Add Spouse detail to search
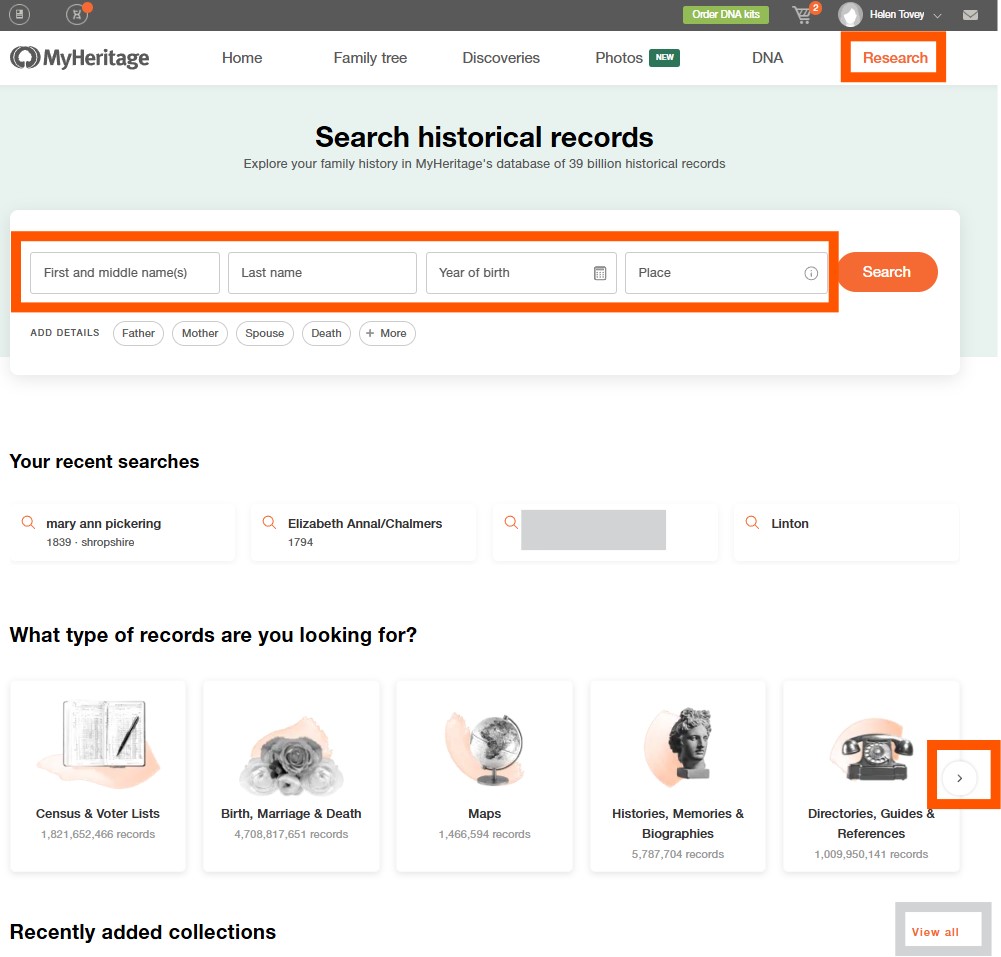 (x=264, y=333)
